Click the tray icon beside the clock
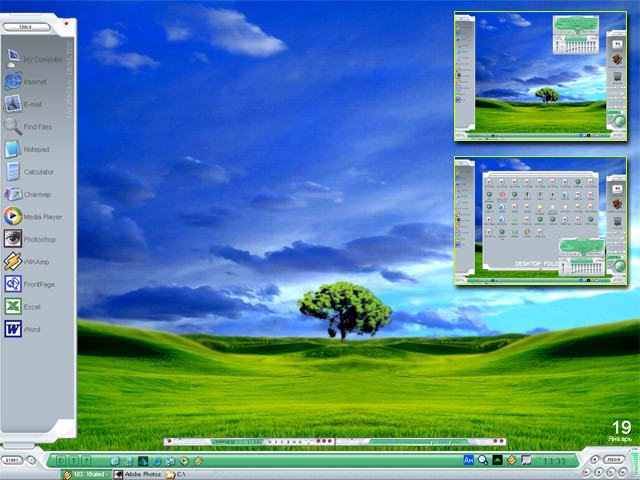Viewport: 640px width, 480px height. click(x=526, y=460)
